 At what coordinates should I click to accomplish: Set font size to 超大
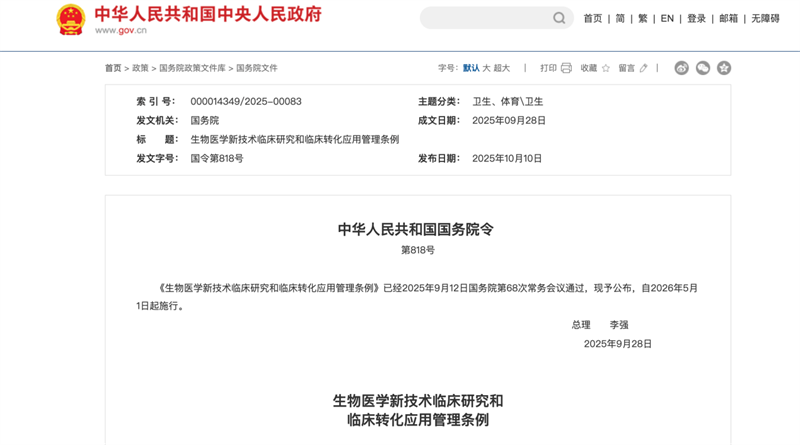tap(502, 68)
